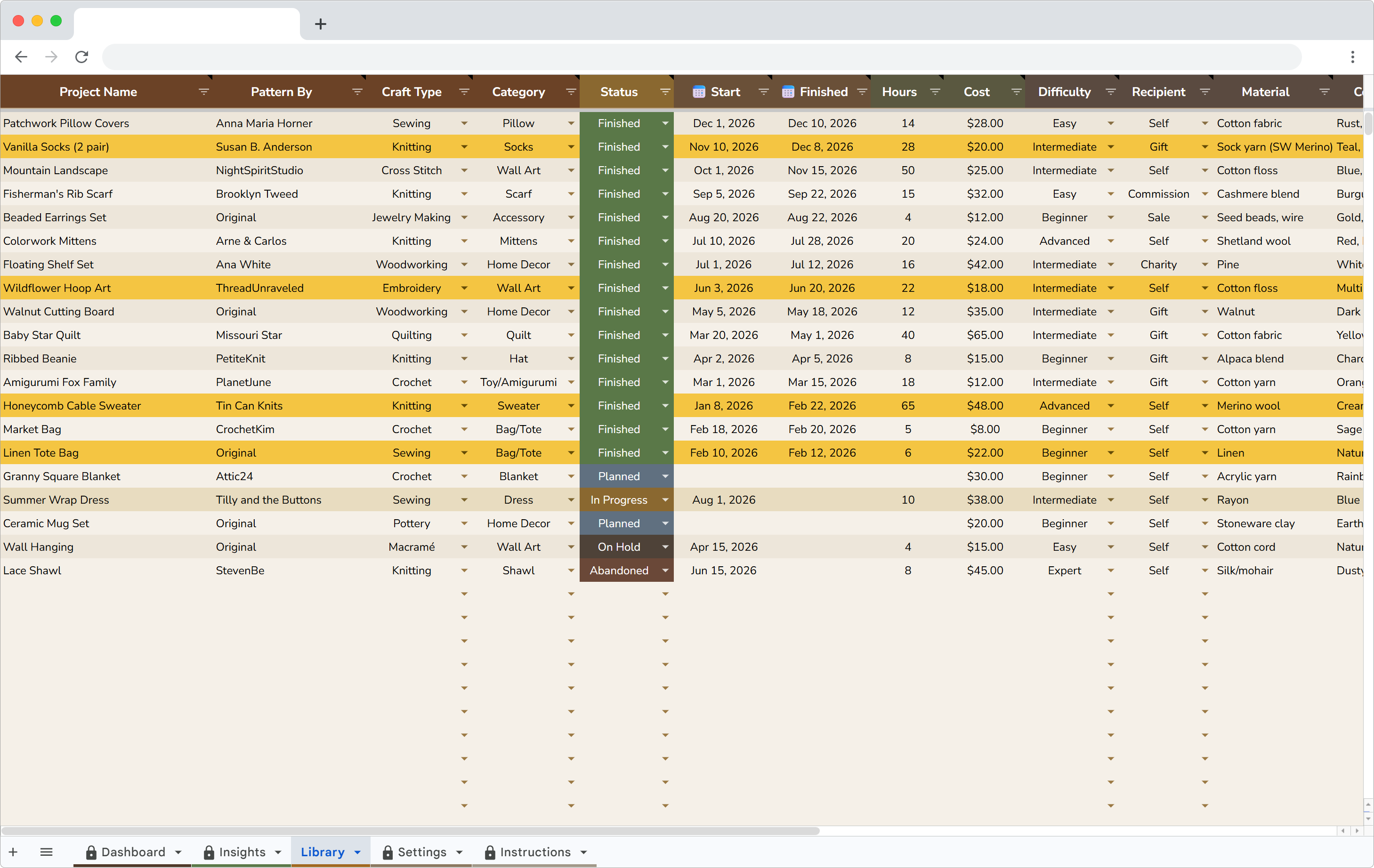
Task: Click the lock icon on the Settings tab
Action: click(x=387, y=852)
